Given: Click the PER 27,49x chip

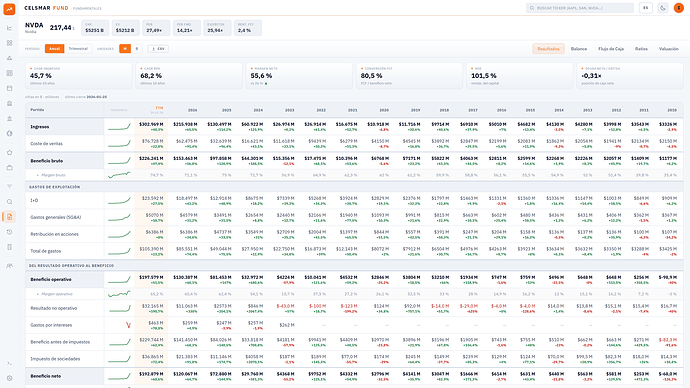Looking at the screenshot, I should coord(156,28).
